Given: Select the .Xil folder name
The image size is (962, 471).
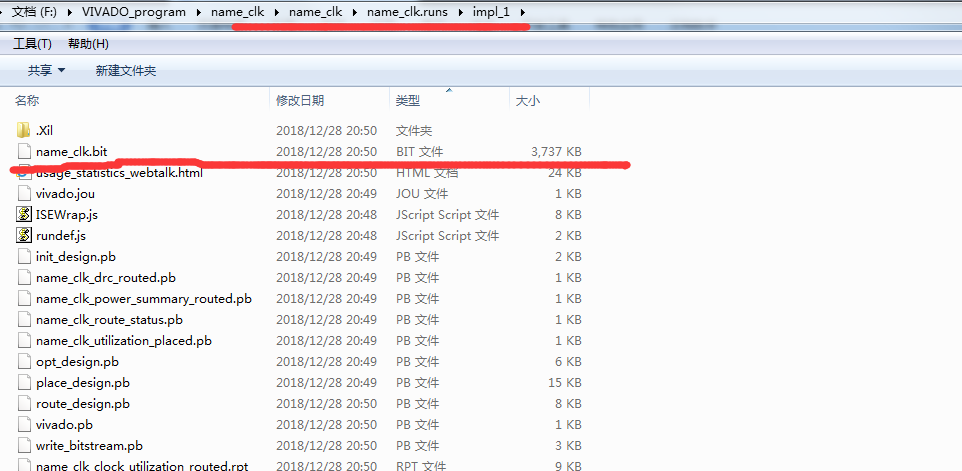Looking at the screenshot, I should coord(45,131).
